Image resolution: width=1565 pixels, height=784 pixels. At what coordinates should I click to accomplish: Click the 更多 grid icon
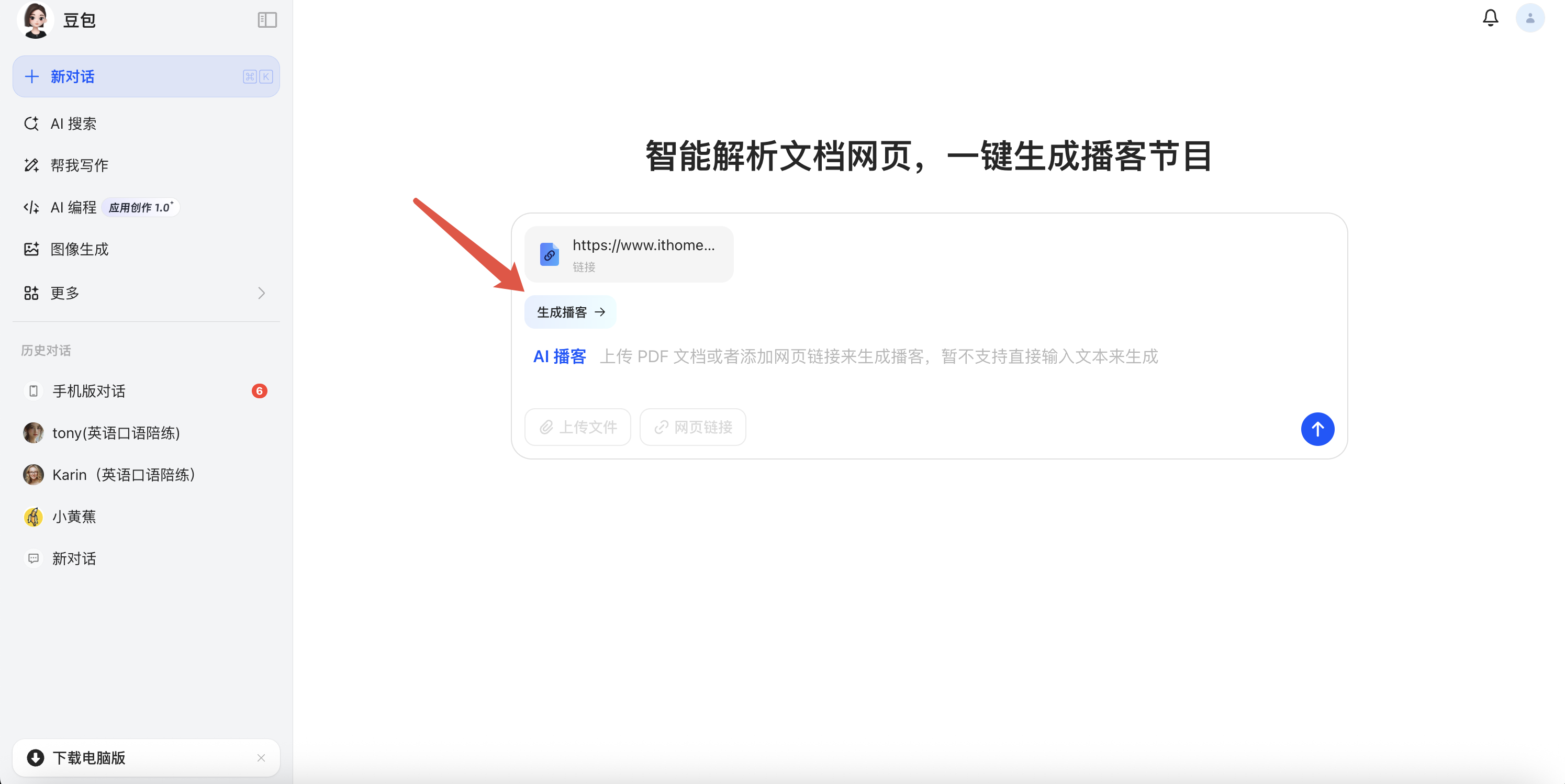tap(31, 293)
